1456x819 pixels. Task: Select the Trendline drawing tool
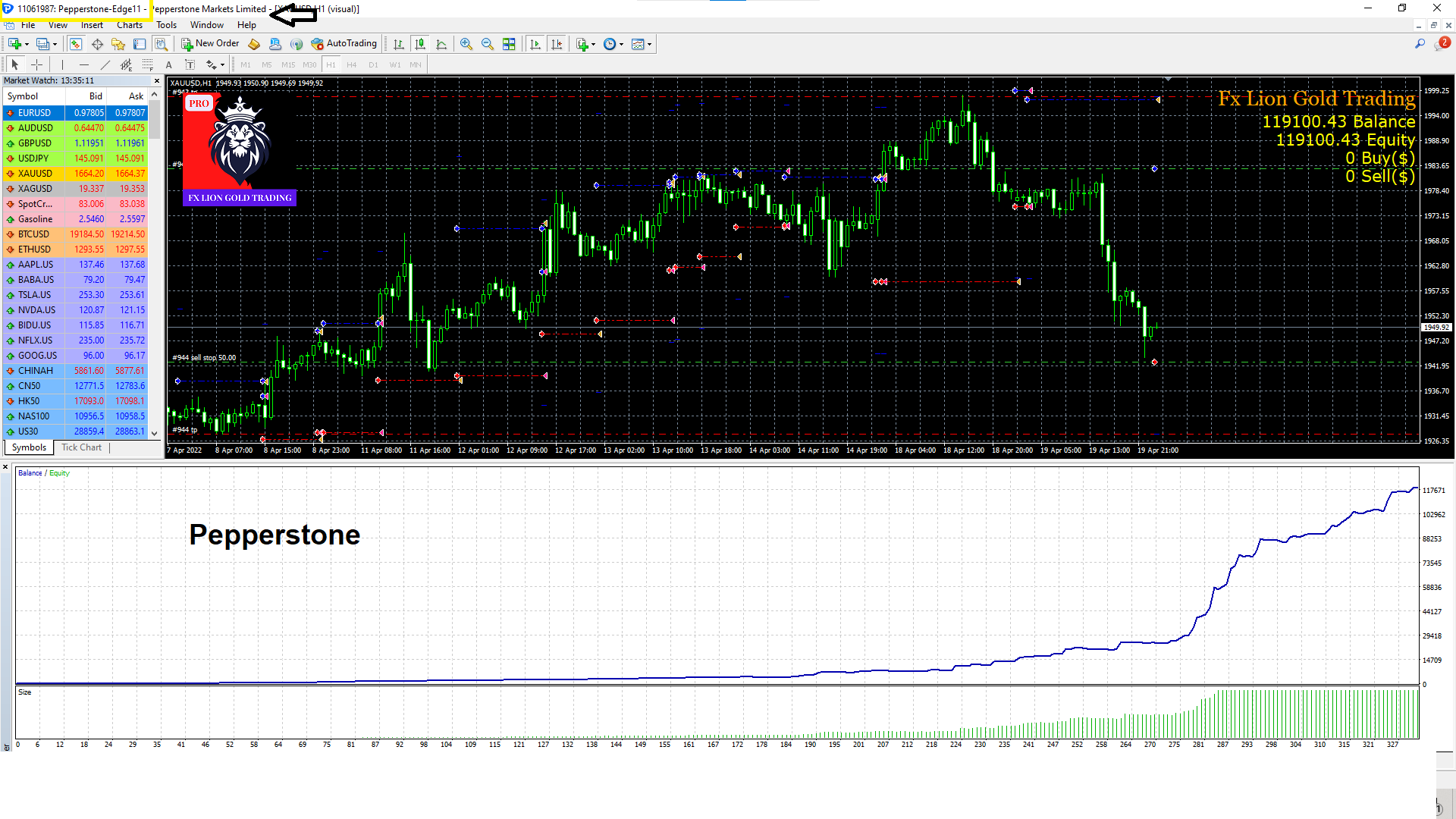point(105,64)
